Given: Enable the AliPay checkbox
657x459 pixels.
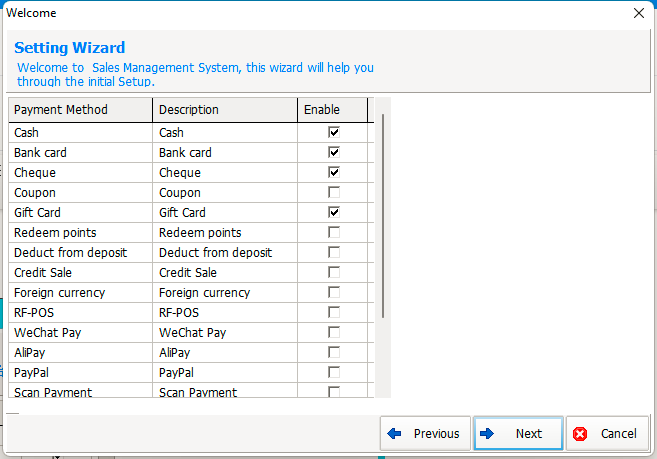Looking at the screenshot, I should 334,353.
